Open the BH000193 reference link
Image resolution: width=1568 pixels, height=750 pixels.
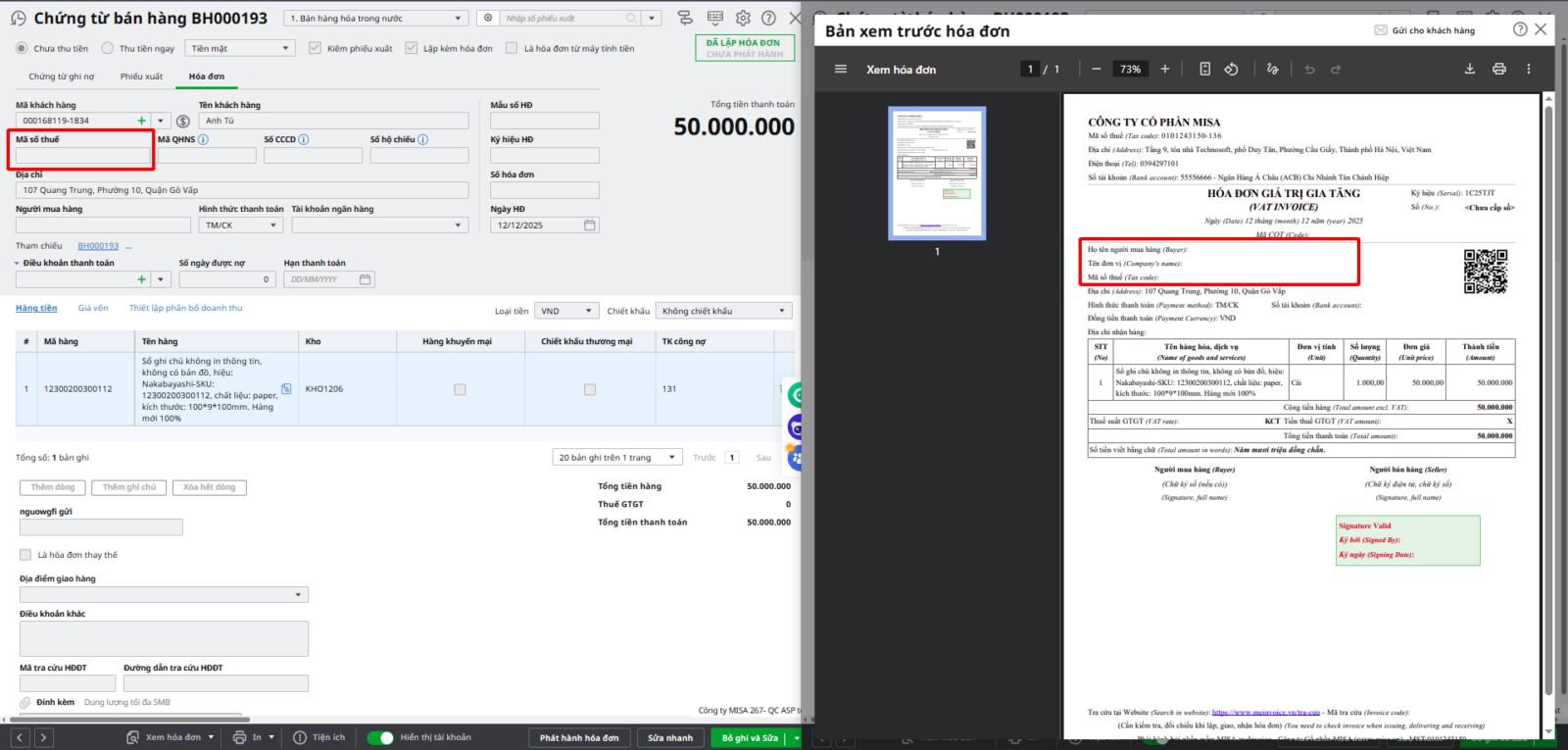pos(98,246)
